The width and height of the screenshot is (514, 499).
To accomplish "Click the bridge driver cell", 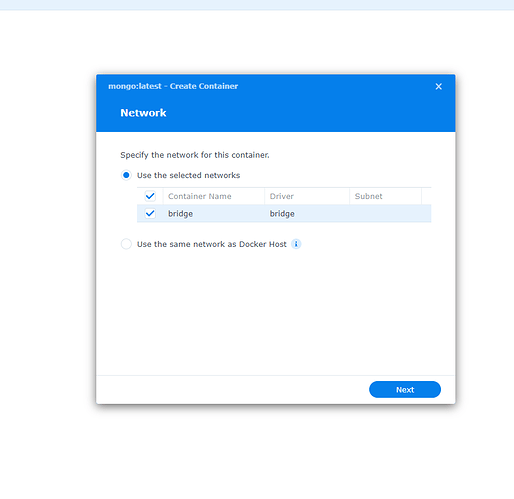I will click(282, 214).
